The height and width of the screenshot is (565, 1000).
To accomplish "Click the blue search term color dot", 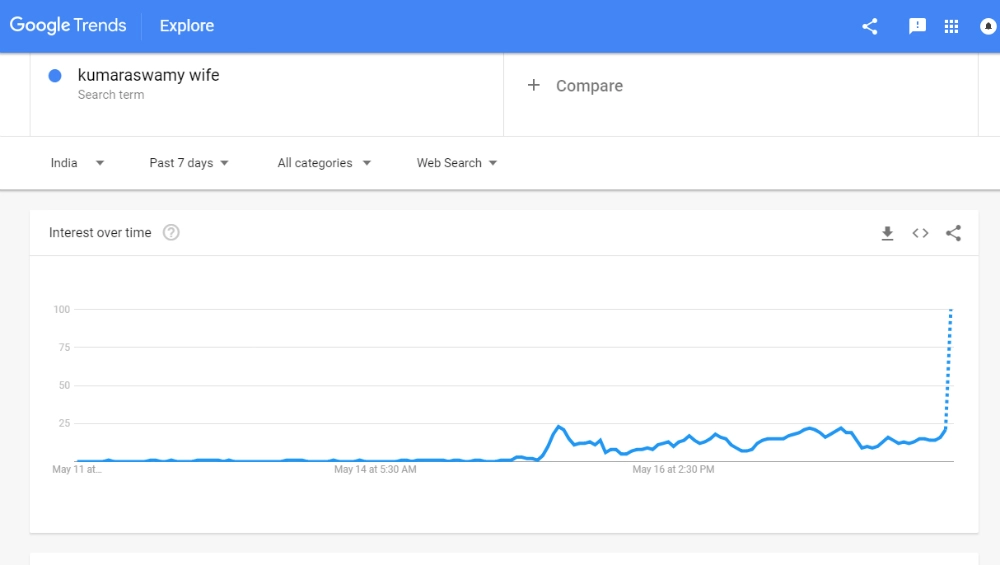I will click(55, 76).
